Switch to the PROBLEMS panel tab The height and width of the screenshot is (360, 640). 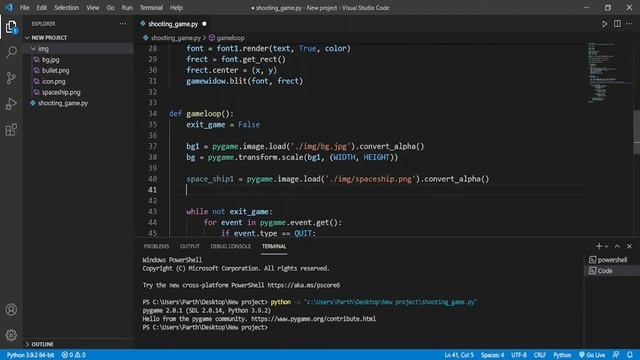point(156,246)
